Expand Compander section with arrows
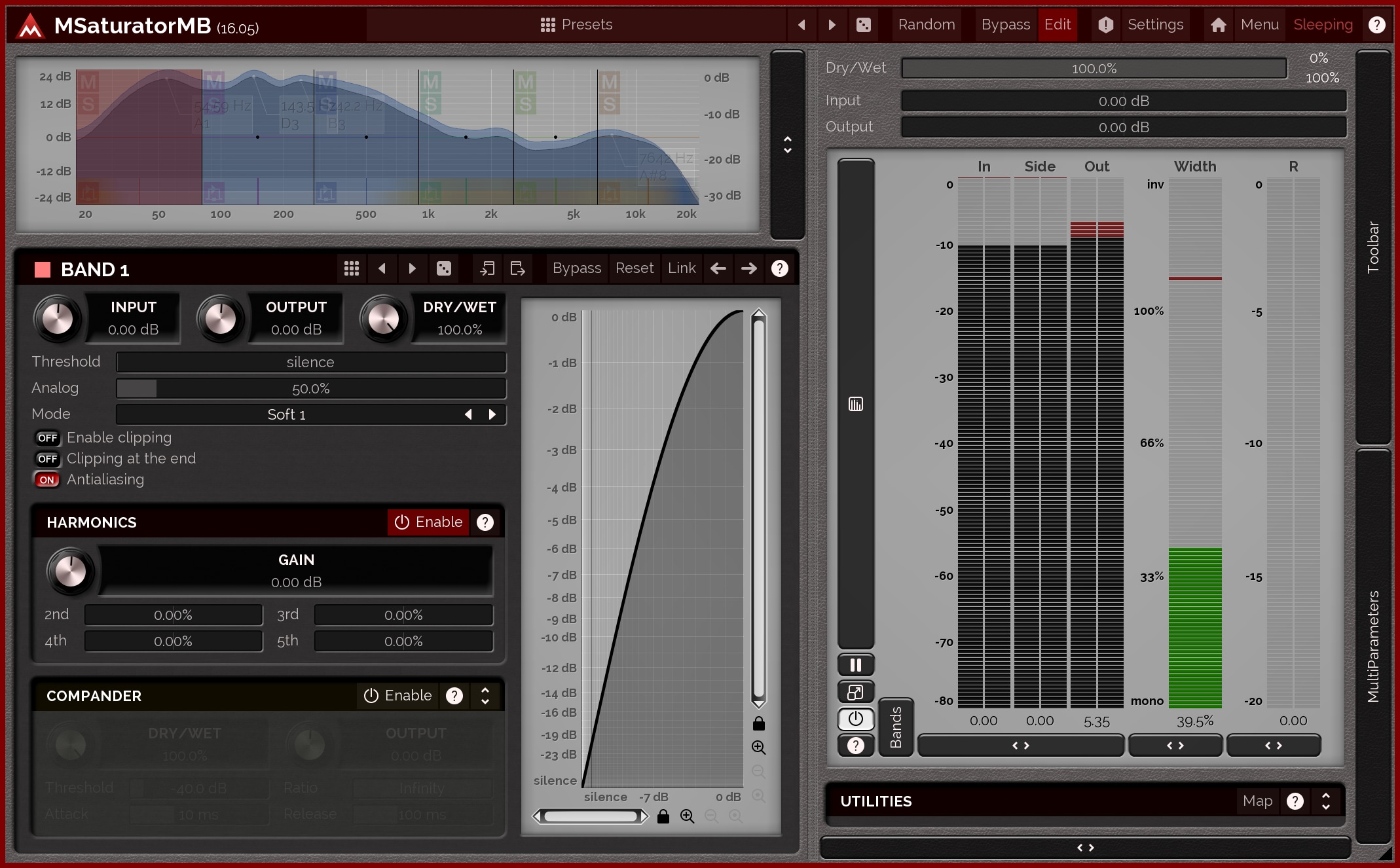Screen dimensions: 1400x868 (x=485, y=696)
